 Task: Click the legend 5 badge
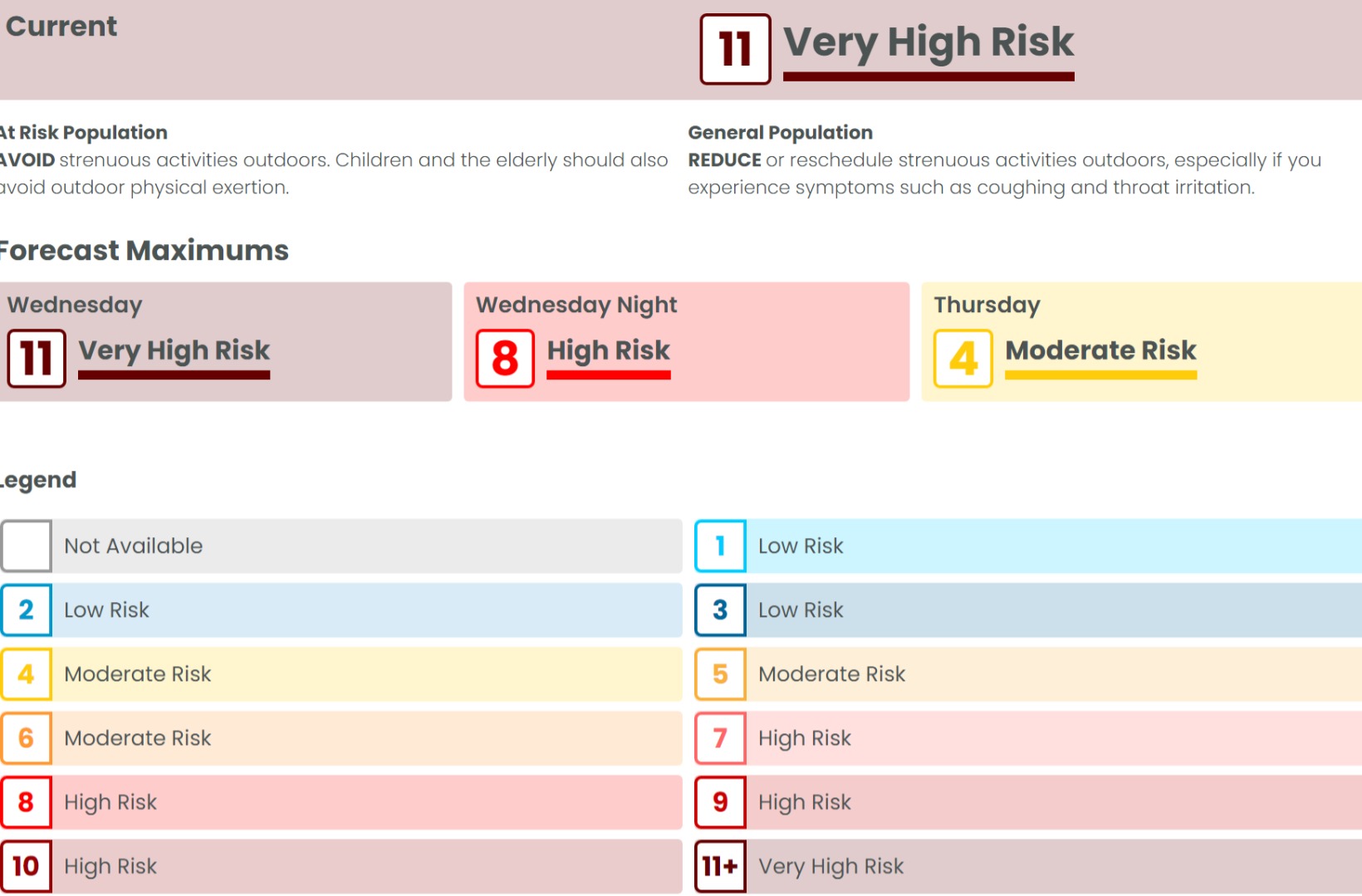(x=720, y=674)
